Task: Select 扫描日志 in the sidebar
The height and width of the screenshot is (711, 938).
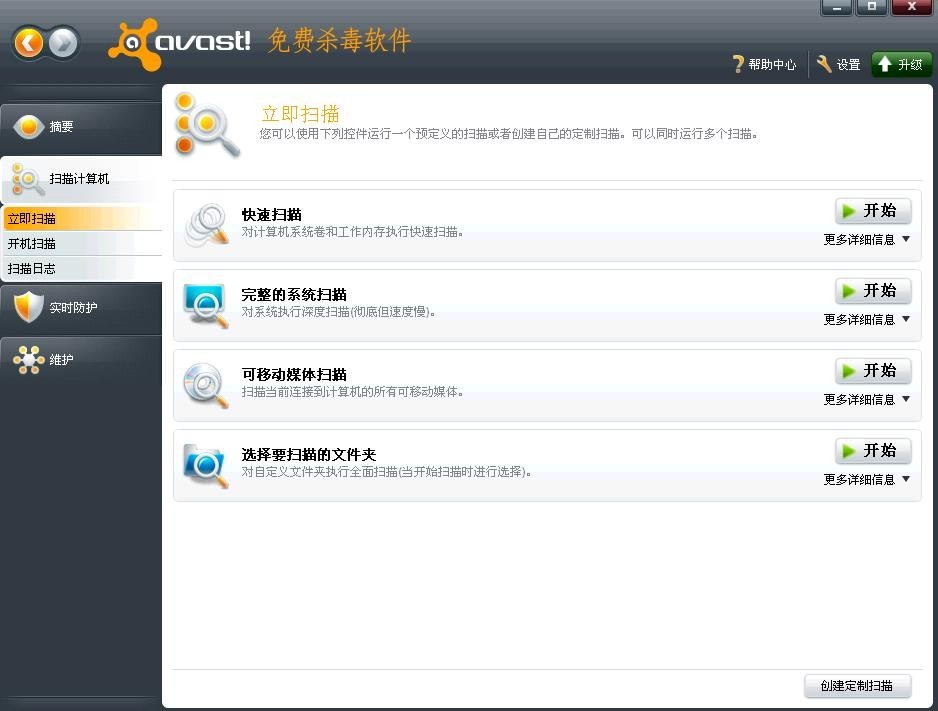Action: (83, 269)
